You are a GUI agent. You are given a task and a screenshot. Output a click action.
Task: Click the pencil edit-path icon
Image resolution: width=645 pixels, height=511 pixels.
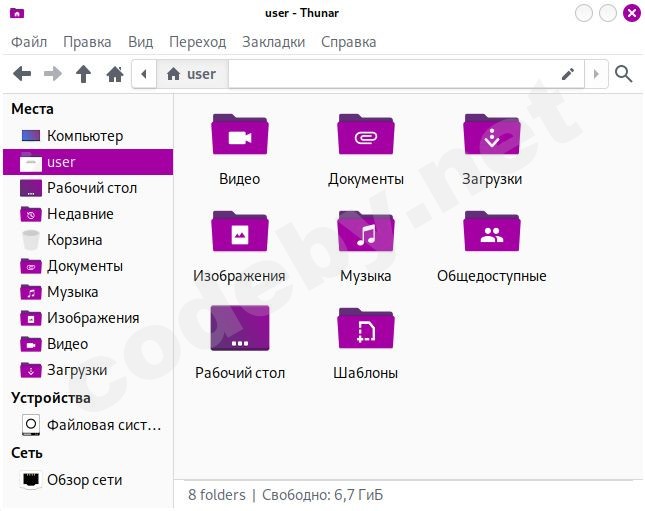click(568, 74)
